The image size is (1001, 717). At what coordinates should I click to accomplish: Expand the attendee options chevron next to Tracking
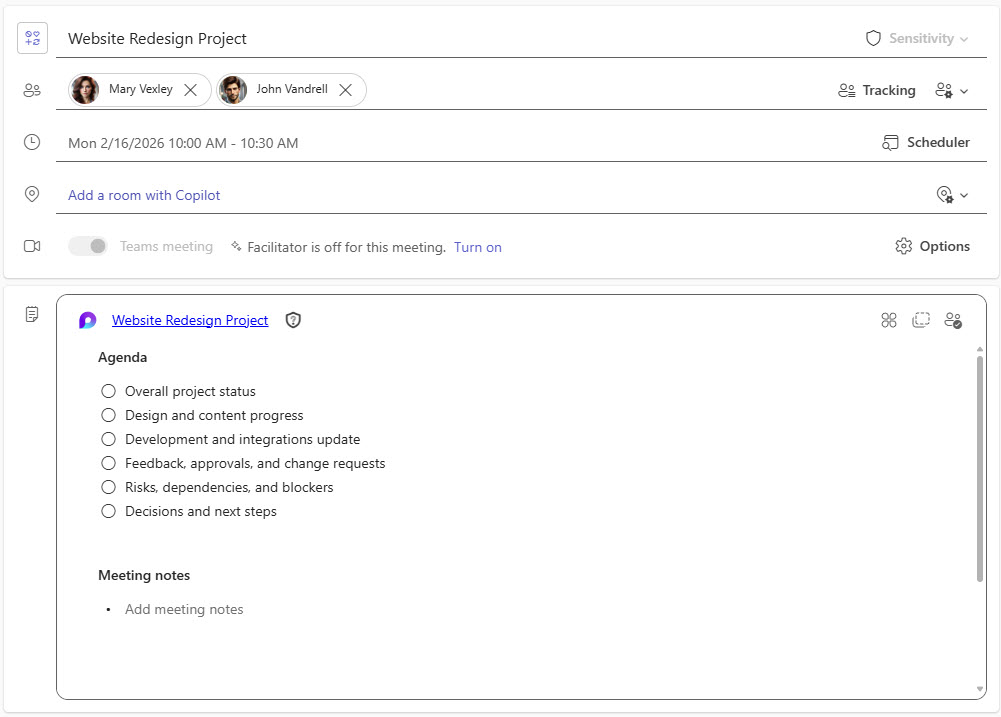click(951, 90)
